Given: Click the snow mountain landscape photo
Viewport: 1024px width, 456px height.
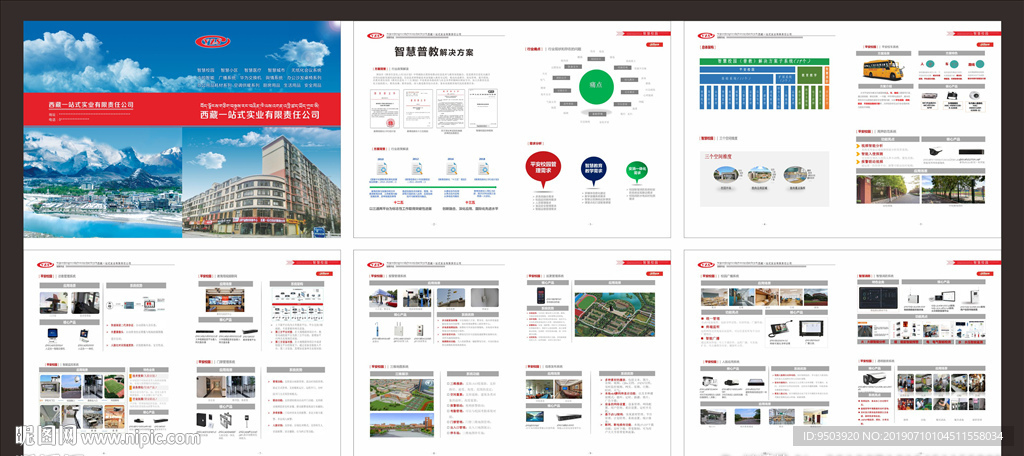Looking at the screenshot, I should click(103, 182).
